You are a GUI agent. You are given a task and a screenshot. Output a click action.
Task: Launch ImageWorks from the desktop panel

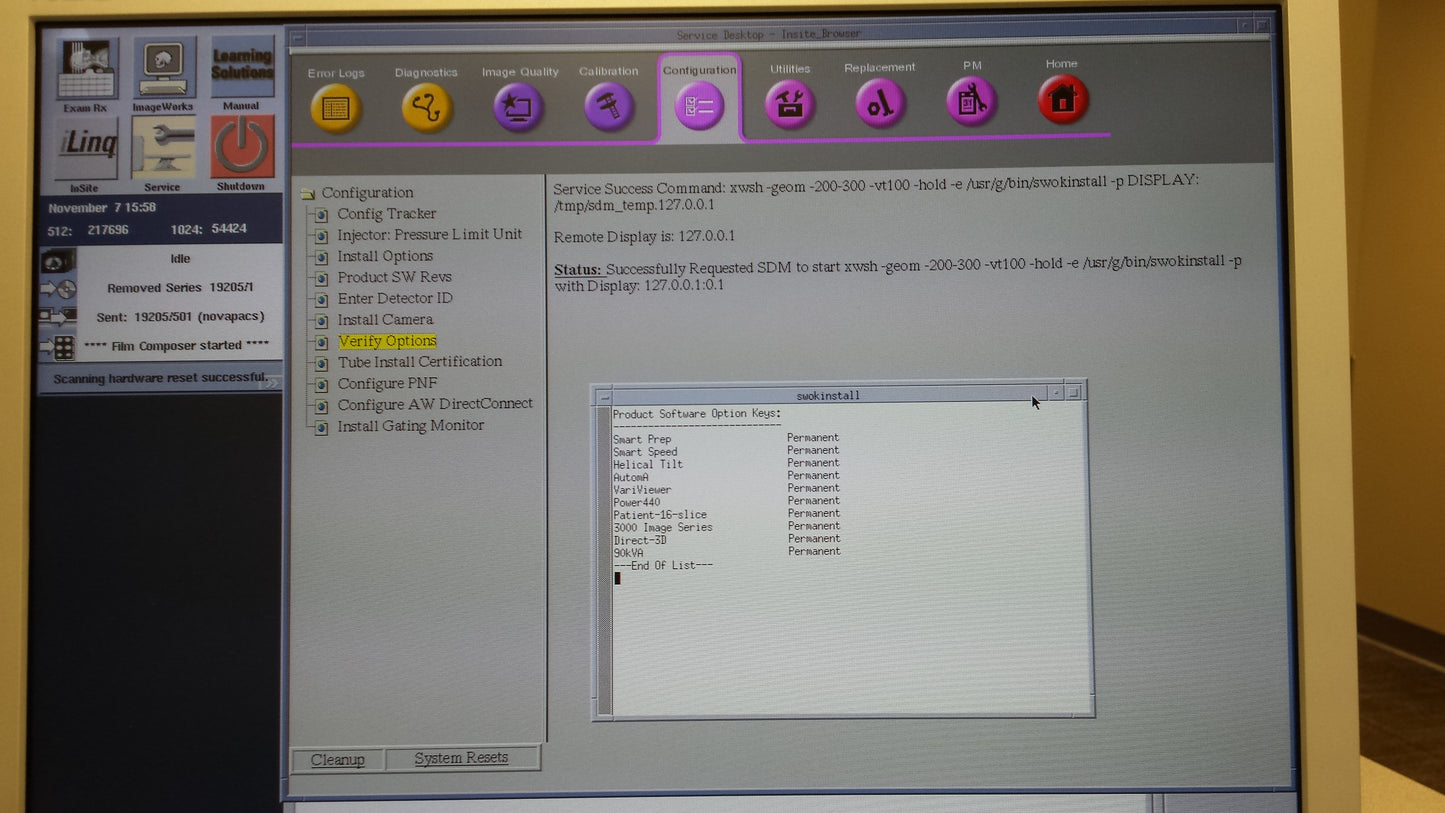pos(163,70)
